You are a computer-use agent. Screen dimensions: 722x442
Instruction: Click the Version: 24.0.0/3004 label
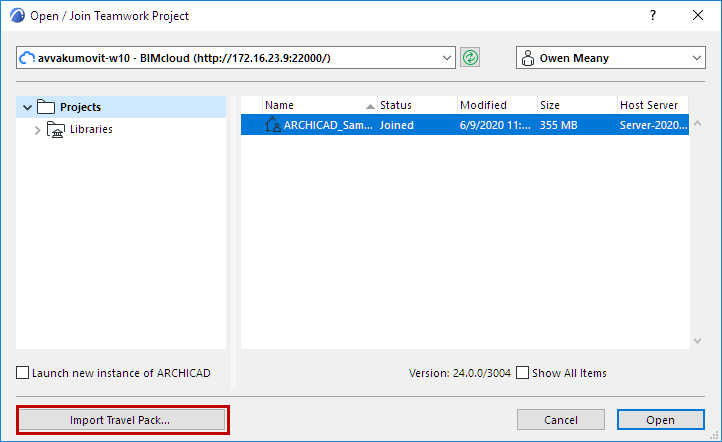460,373
